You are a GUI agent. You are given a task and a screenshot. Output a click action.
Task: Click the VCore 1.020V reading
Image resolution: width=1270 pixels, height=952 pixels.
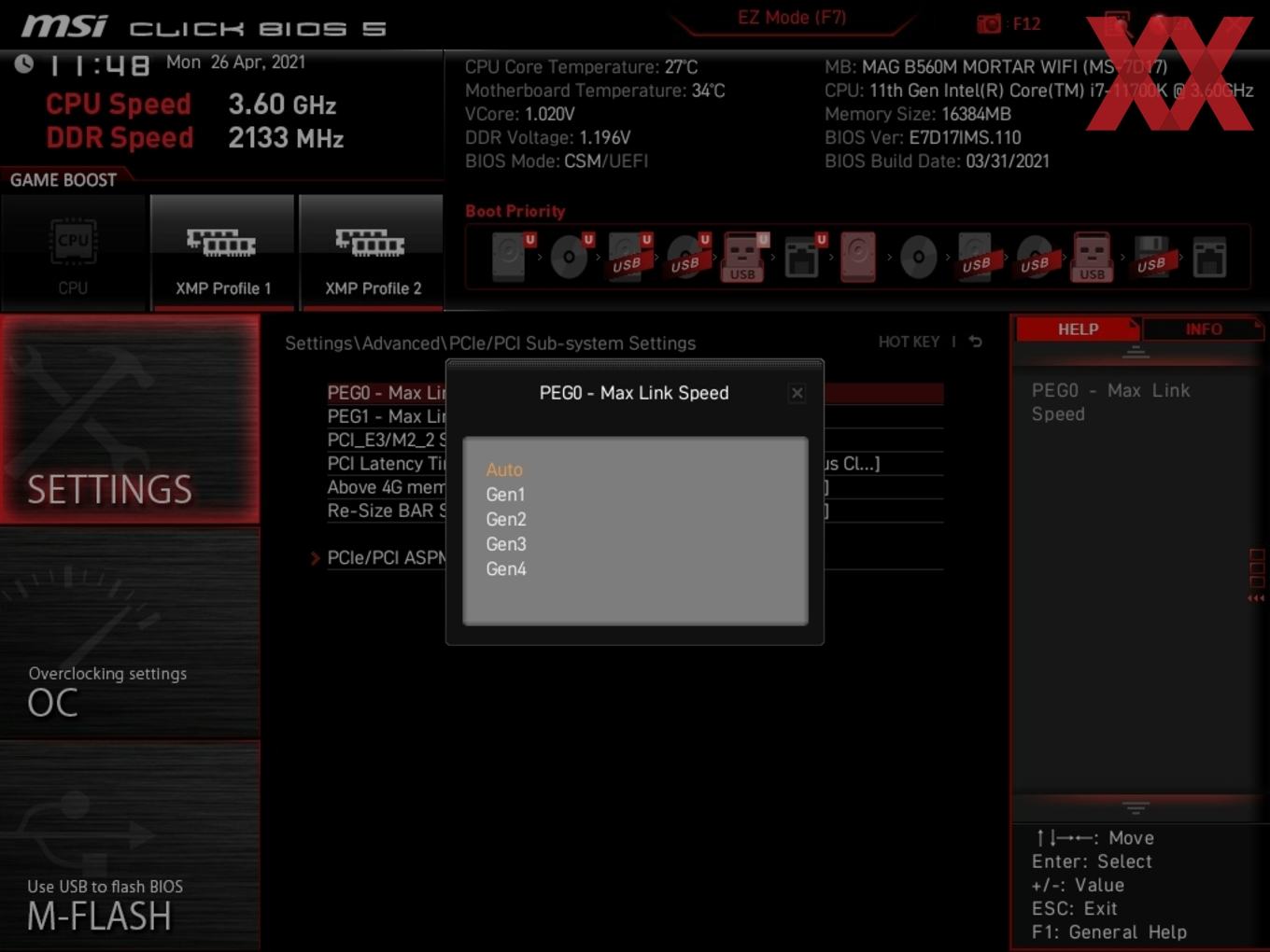(520, 114)
